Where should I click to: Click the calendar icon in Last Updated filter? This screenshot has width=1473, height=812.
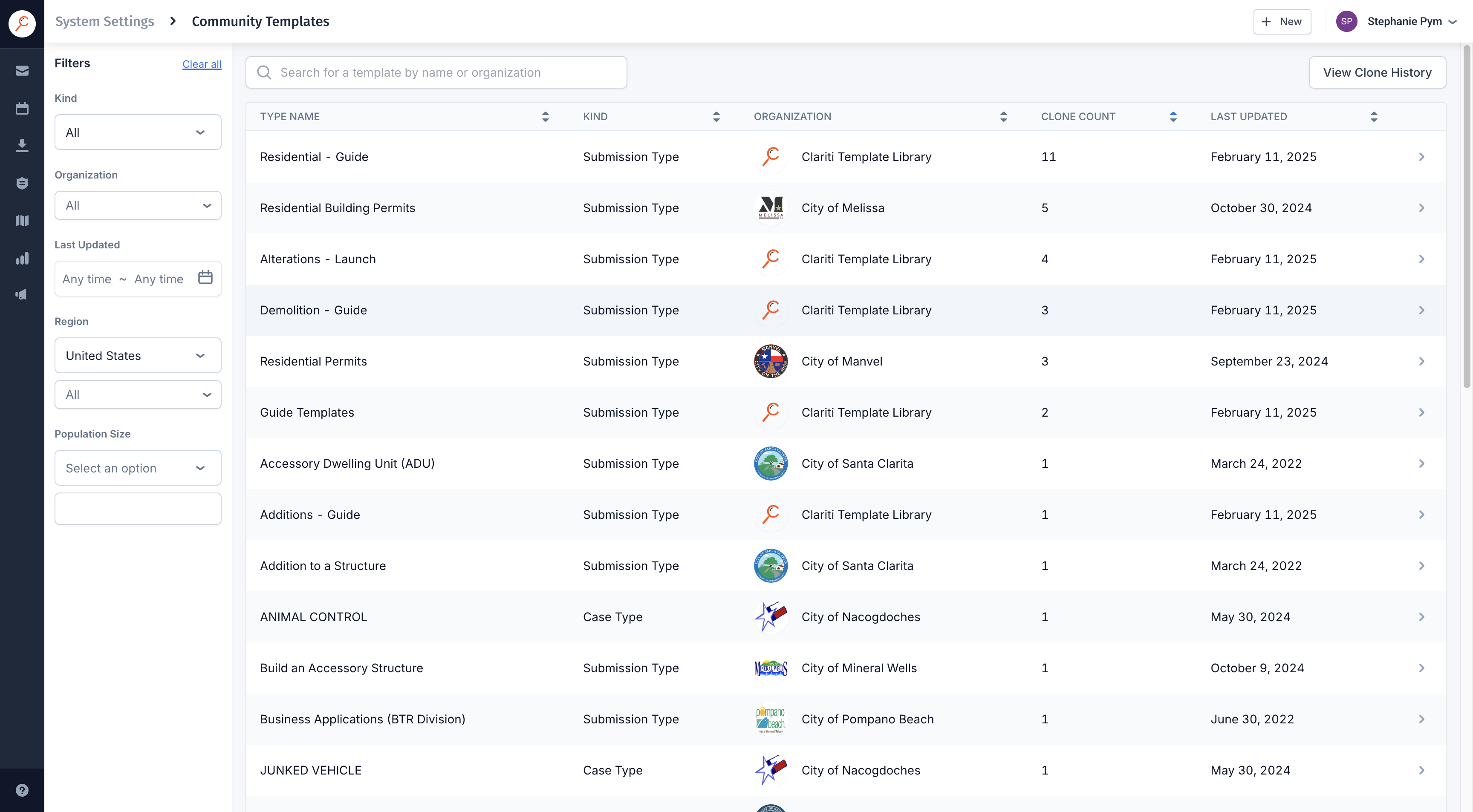205,278
